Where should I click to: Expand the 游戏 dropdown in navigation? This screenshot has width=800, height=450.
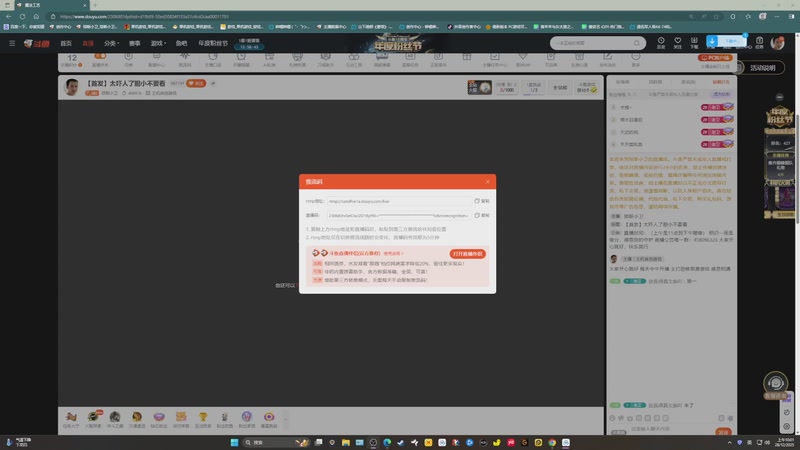158,43
